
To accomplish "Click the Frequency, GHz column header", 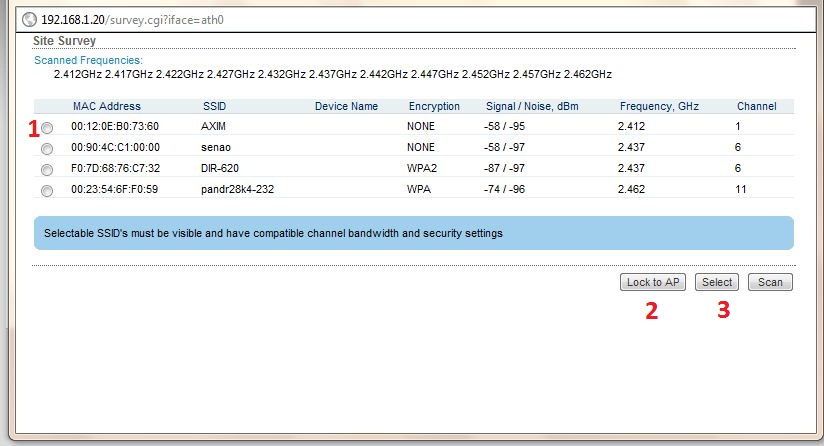I will coord(657,106).
